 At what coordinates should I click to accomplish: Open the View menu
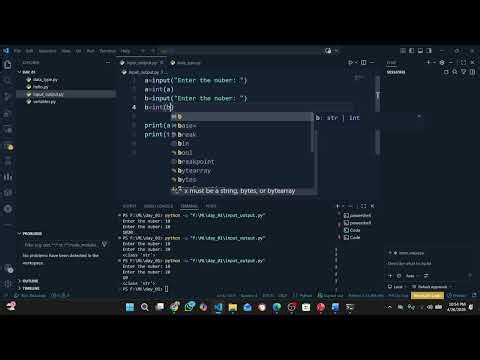click(x=66, y=51)
